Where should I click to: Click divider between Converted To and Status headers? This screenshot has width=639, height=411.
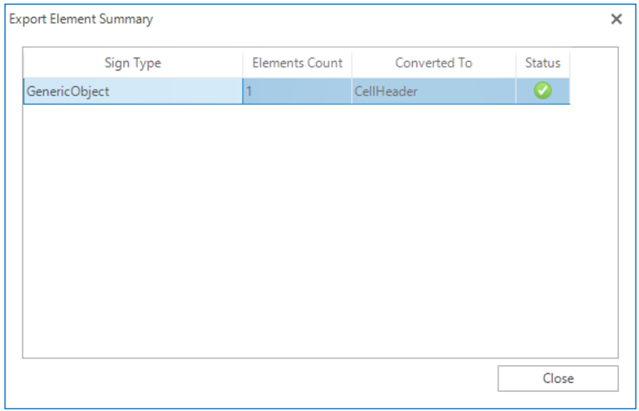click(x=516, y=63)
